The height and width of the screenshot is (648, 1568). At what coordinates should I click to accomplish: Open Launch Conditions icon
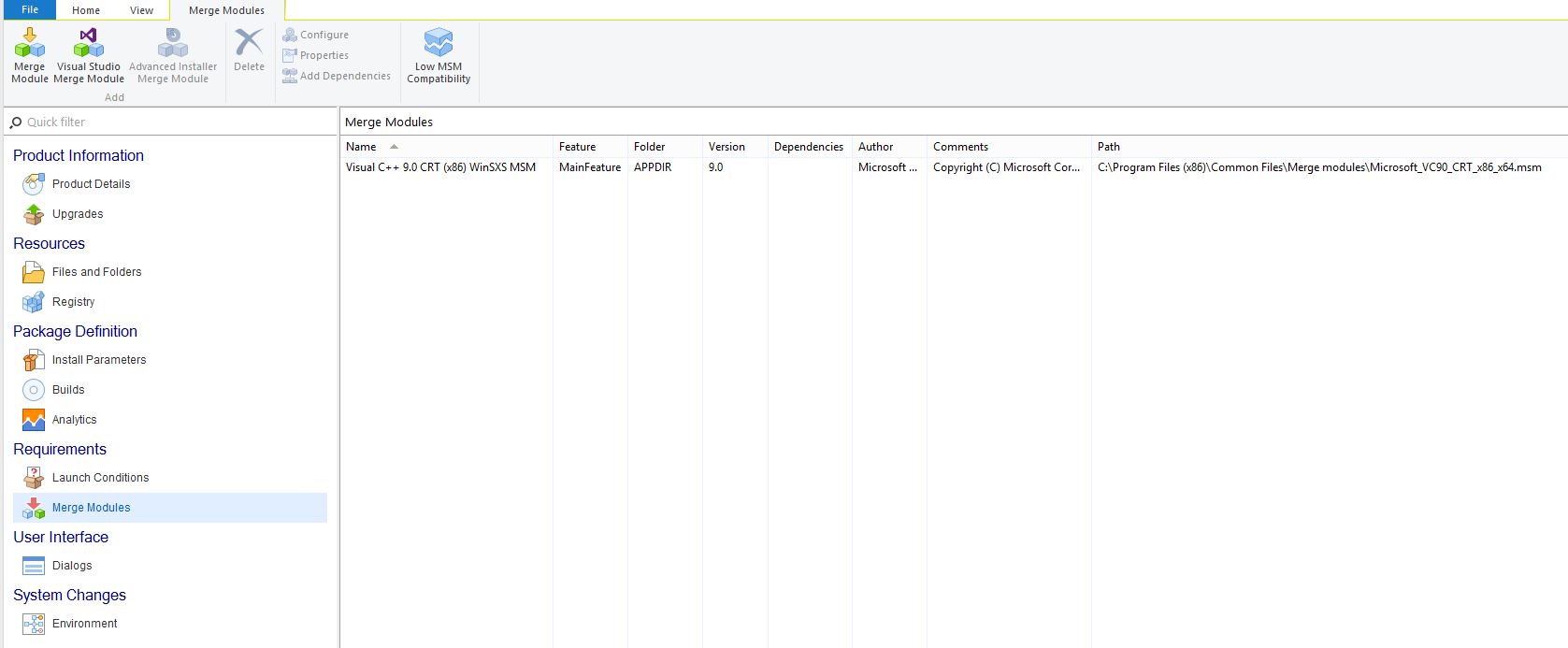pos(34,478)
